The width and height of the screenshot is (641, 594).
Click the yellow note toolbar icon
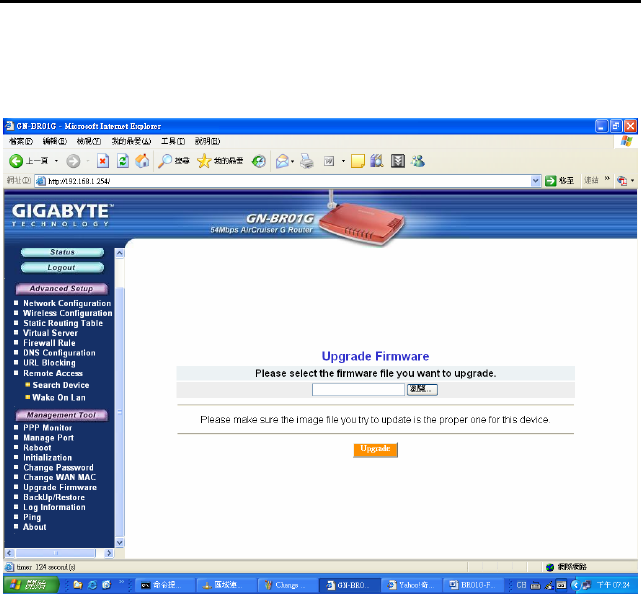tap(358, 161)
